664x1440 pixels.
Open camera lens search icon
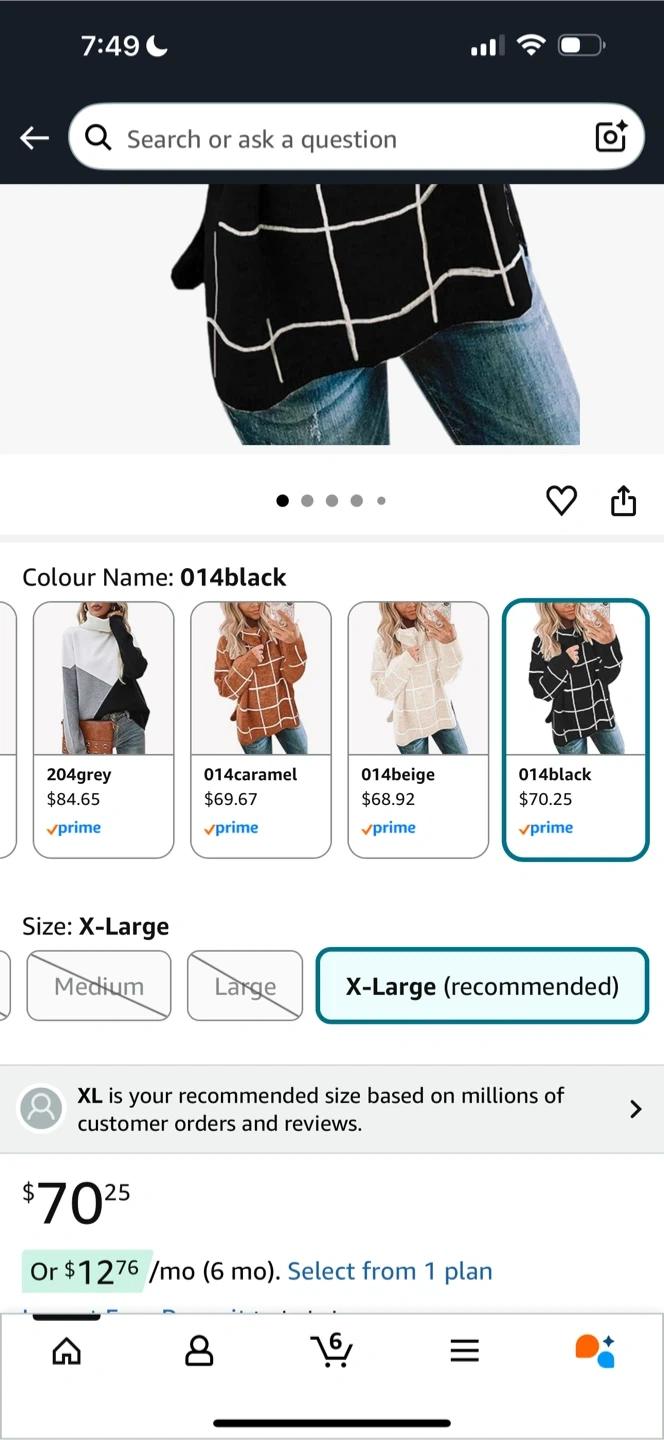point(611,137)
